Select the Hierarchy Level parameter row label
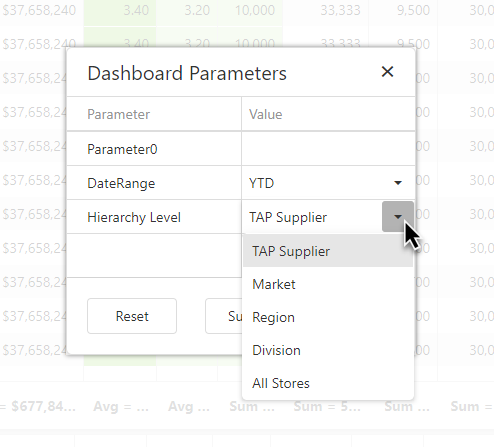Screen dimensions: 494x447 point(134,217)
